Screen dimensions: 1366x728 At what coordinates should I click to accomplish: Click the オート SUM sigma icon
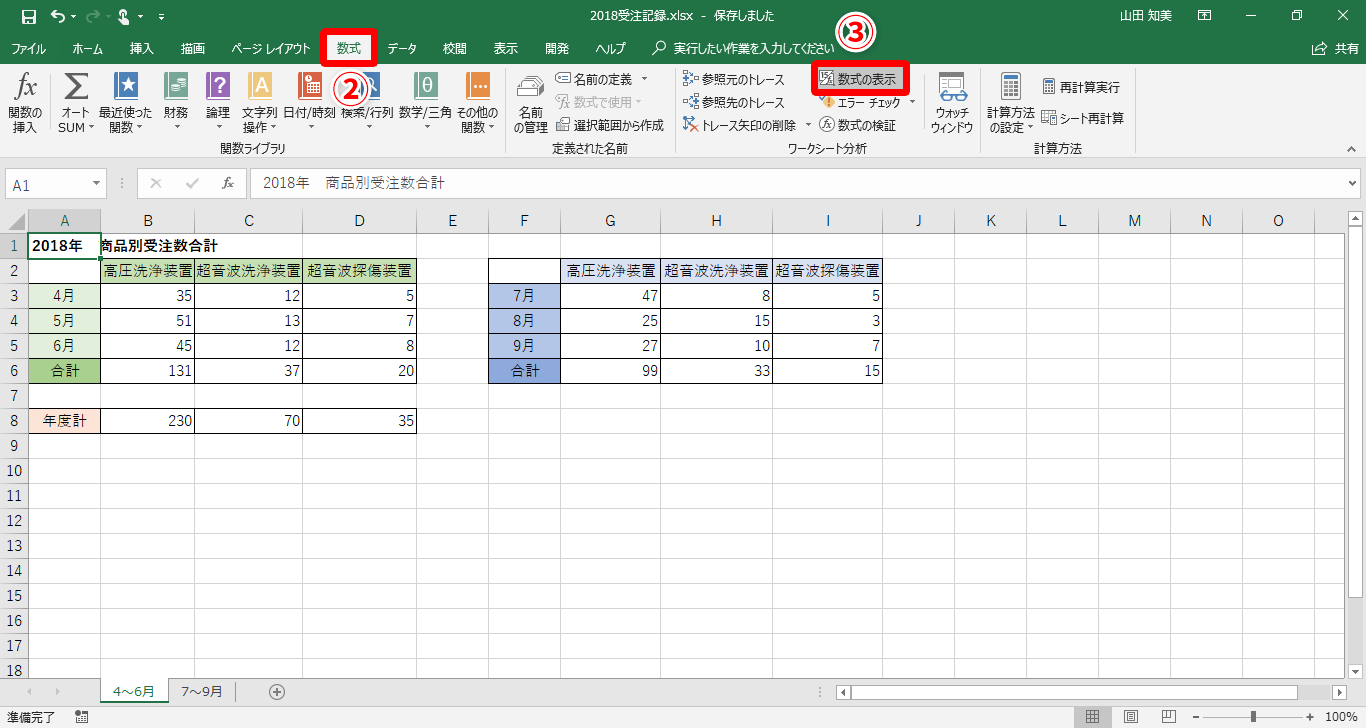pyautogui.click(x=76, y=86)
